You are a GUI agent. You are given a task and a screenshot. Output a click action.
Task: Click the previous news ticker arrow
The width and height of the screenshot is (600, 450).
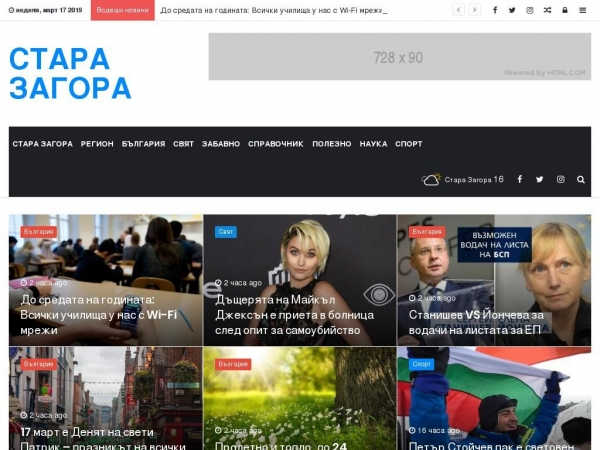458,10
